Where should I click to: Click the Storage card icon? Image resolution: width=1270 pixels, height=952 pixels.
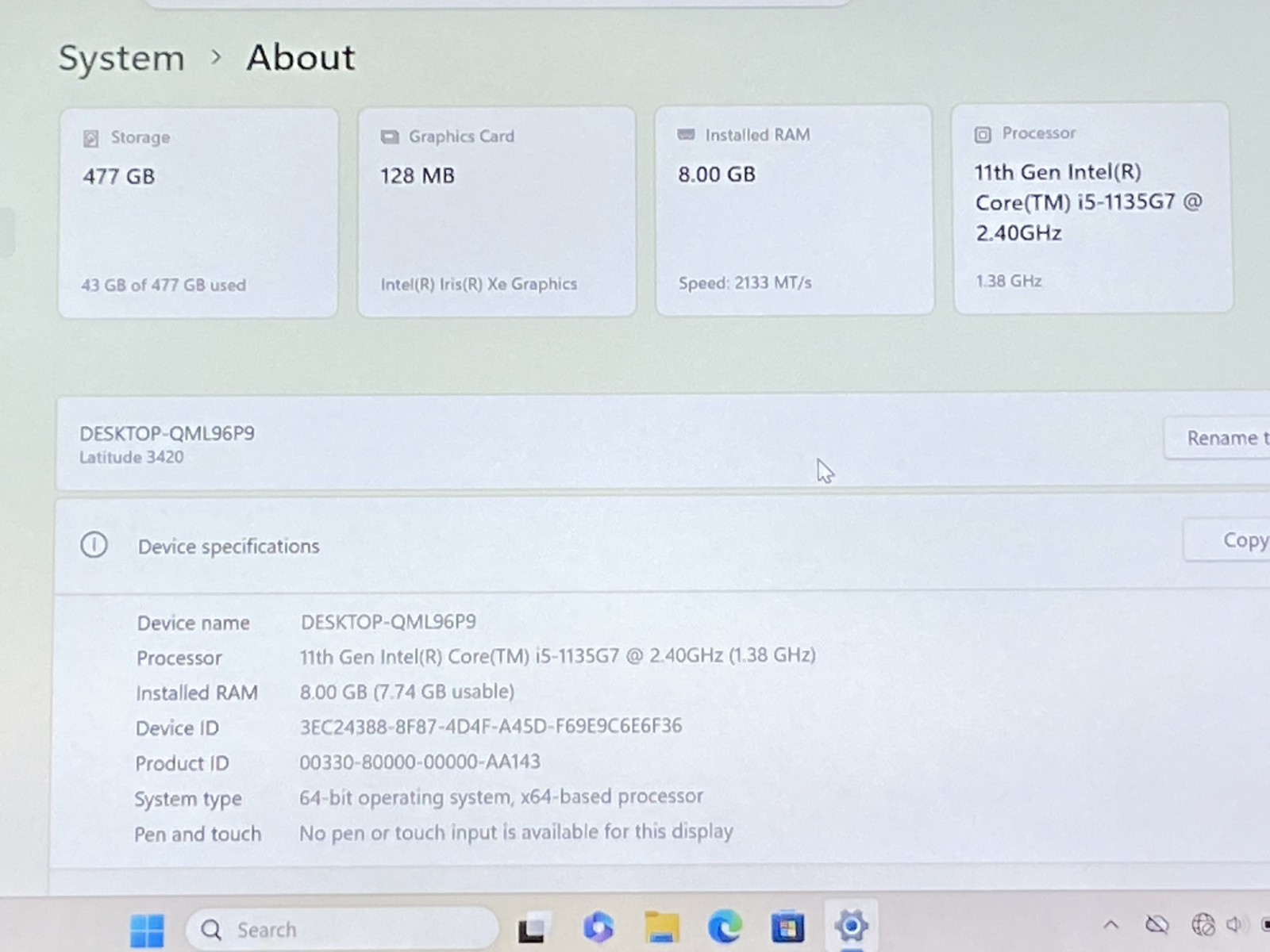click(91, 139)
